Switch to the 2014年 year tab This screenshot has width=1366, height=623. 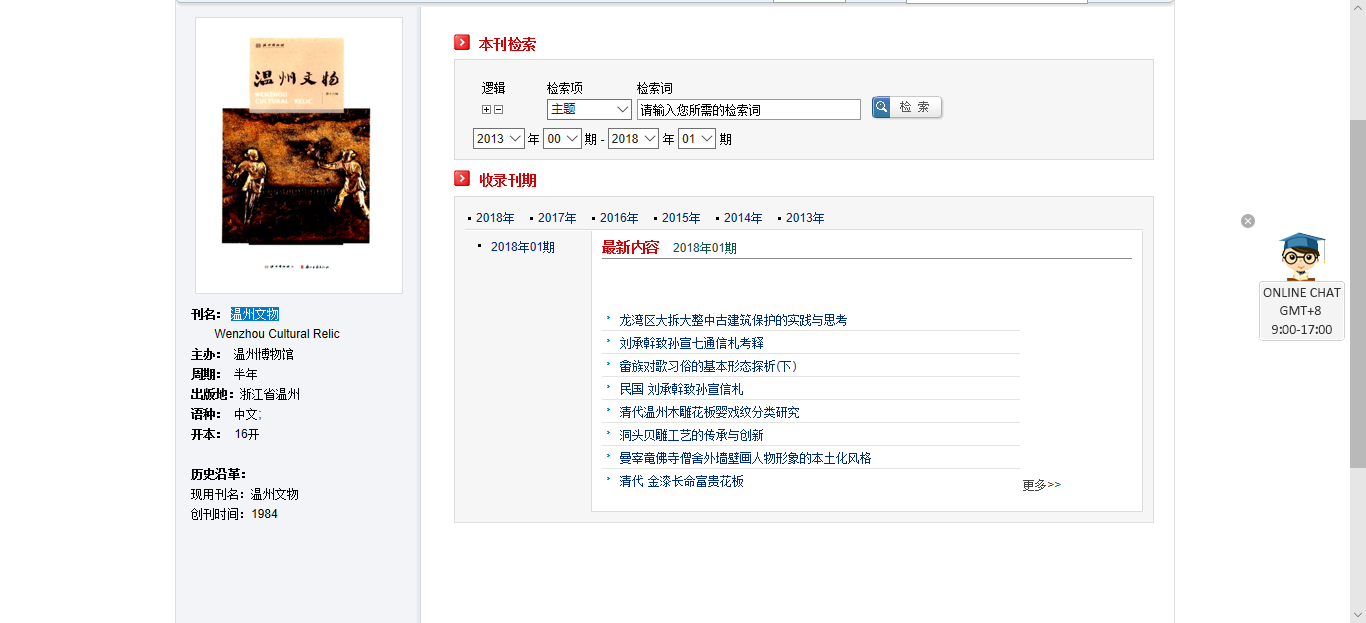(x=743, y=218)
